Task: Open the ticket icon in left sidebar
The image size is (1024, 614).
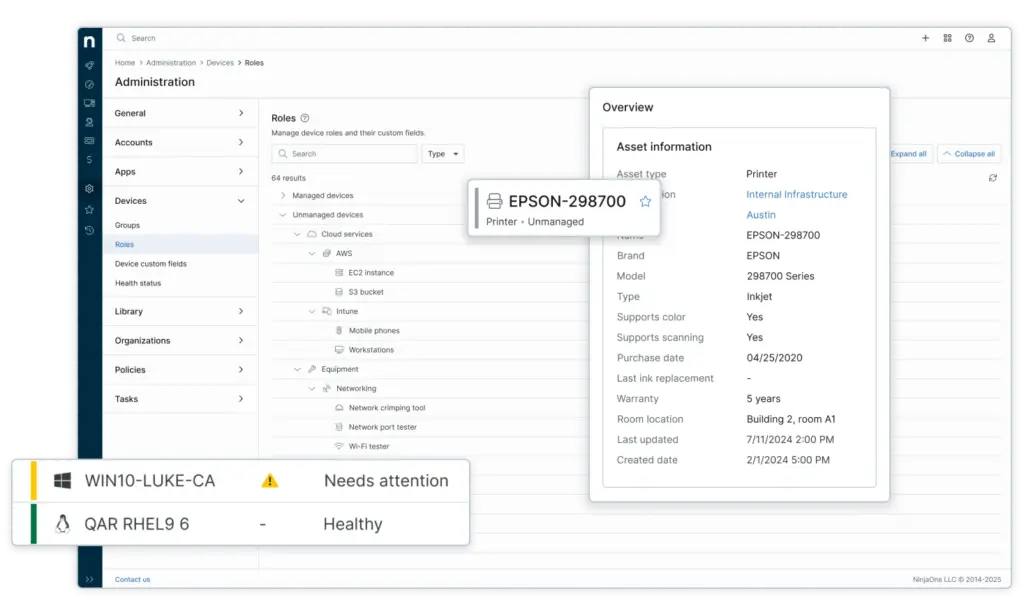Action: point(89,140)
